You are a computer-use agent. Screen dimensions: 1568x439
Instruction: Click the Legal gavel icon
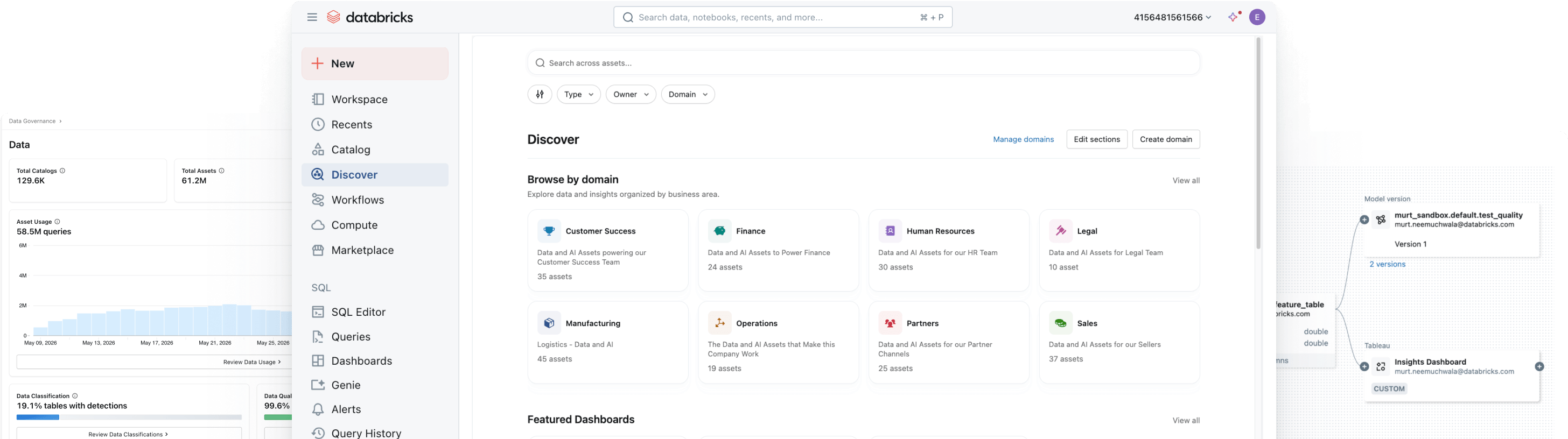pyautogui.click(x=1060, y=231)
